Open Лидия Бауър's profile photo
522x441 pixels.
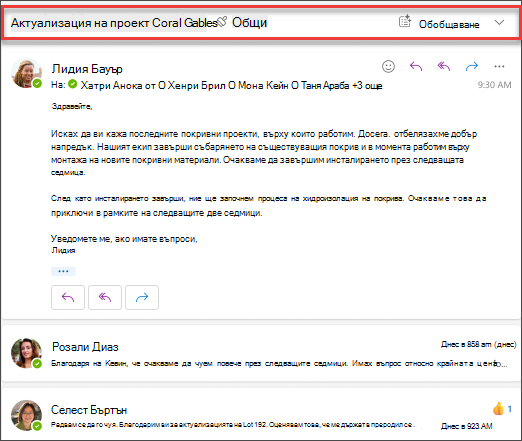point(26,73)
